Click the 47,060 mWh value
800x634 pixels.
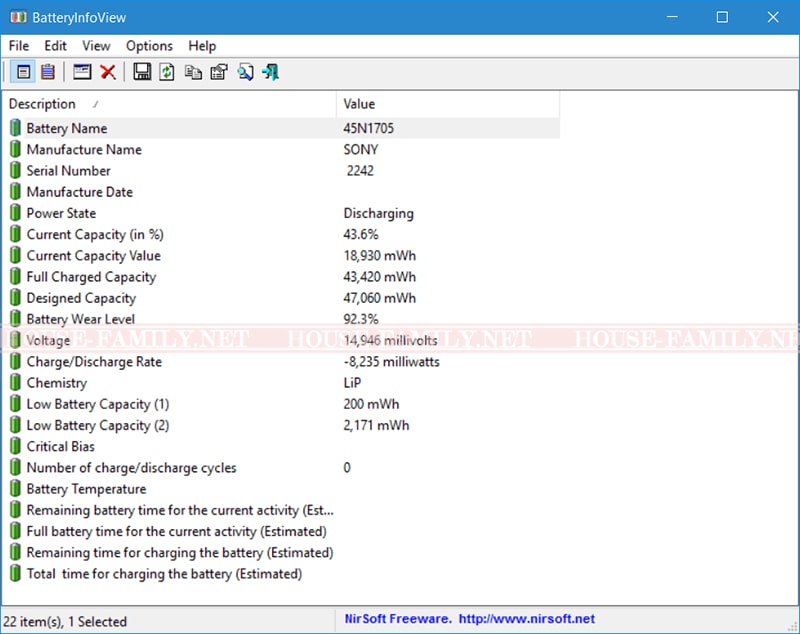pyautogui.click(x=380, y=298)
